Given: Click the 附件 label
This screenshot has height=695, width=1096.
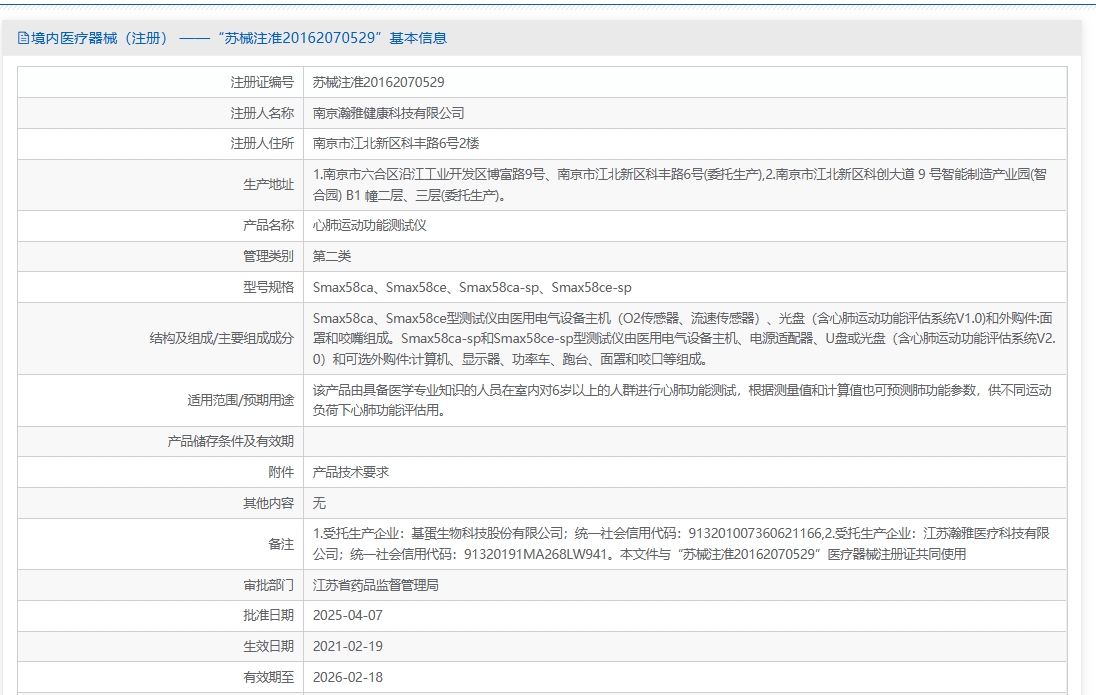Looking at the screenshot, I should [281, 472].
